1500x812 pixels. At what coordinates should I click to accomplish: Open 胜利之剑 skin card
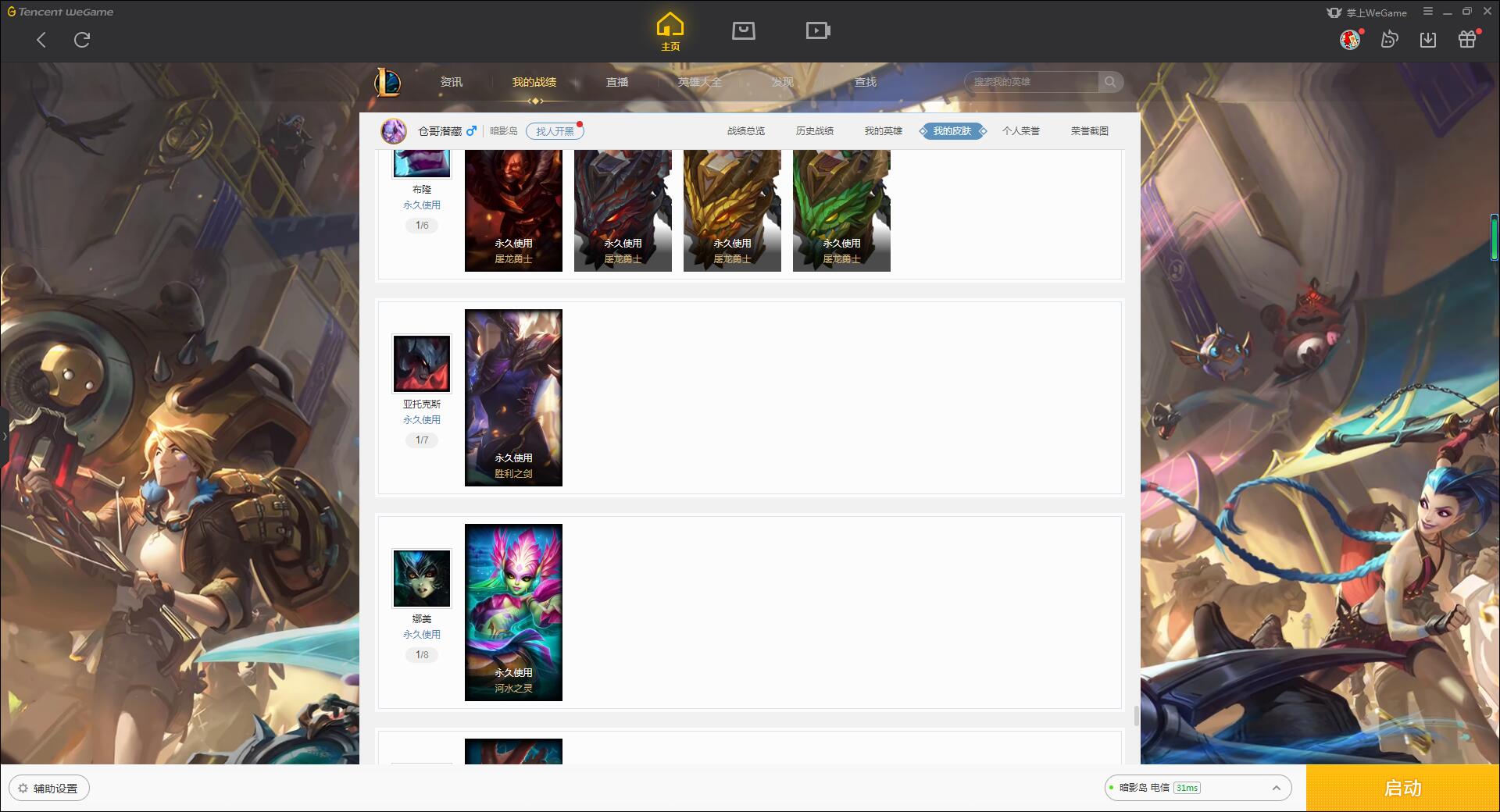513,397
